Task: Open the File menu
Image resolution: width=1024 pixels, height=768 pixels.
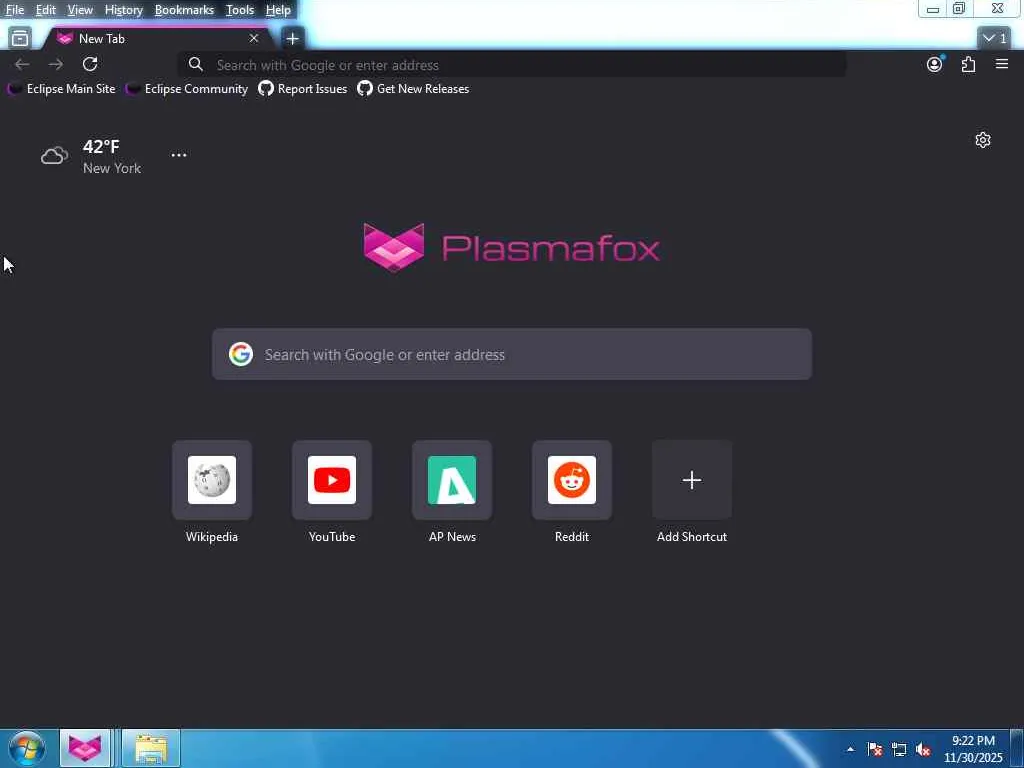Action: pyautogui.click(x=14, y=10)
